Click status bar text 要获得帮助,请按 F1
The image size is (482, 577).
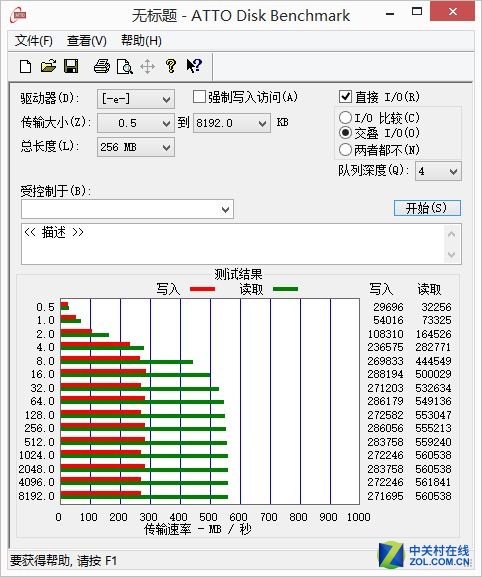pyautogui.click(x=64, y=561)
